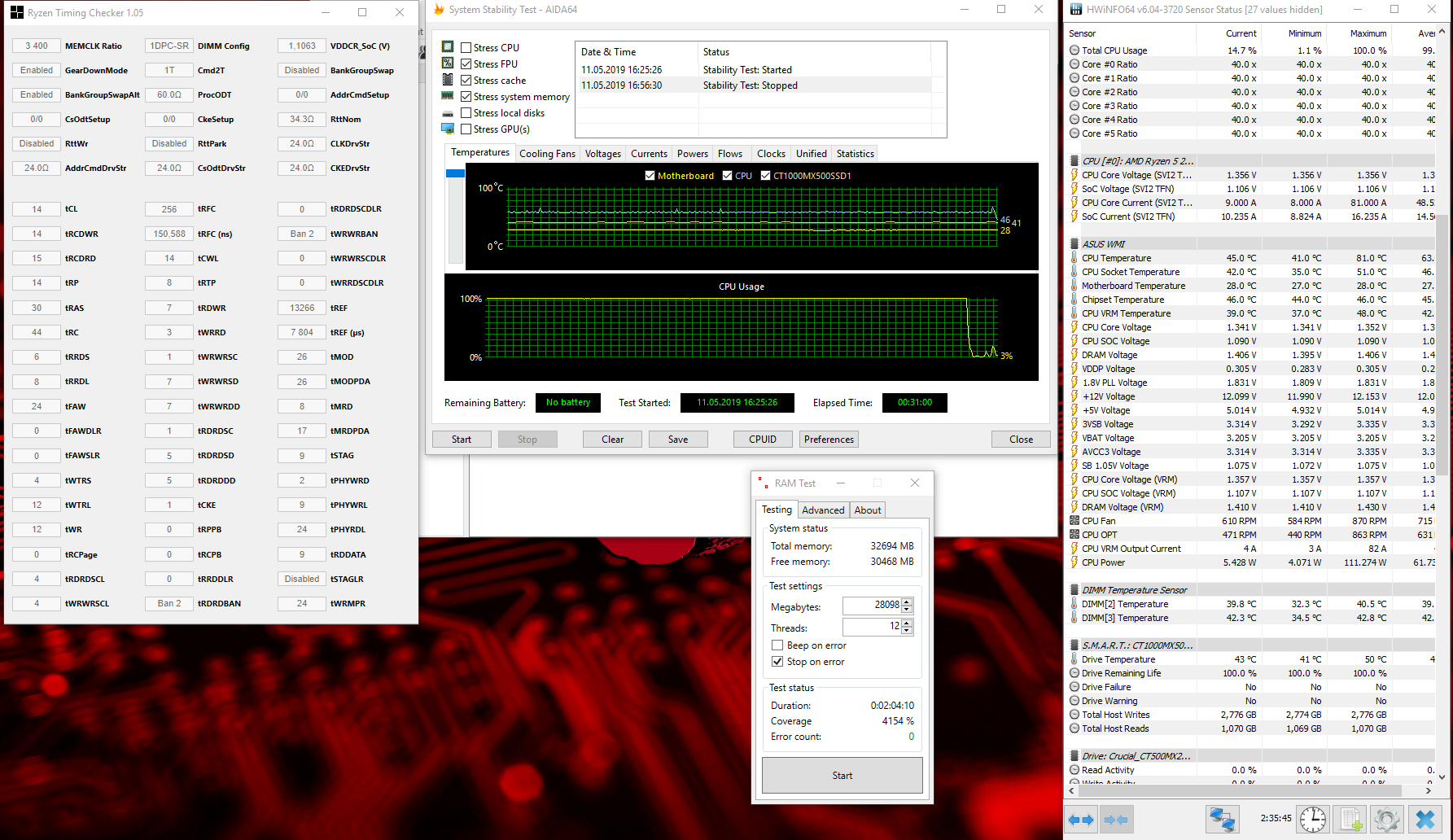Image resolution: width=1453 pixels, height=840 pixels.
Task: Click the blue X close sensors icon
Action: 1425,820
